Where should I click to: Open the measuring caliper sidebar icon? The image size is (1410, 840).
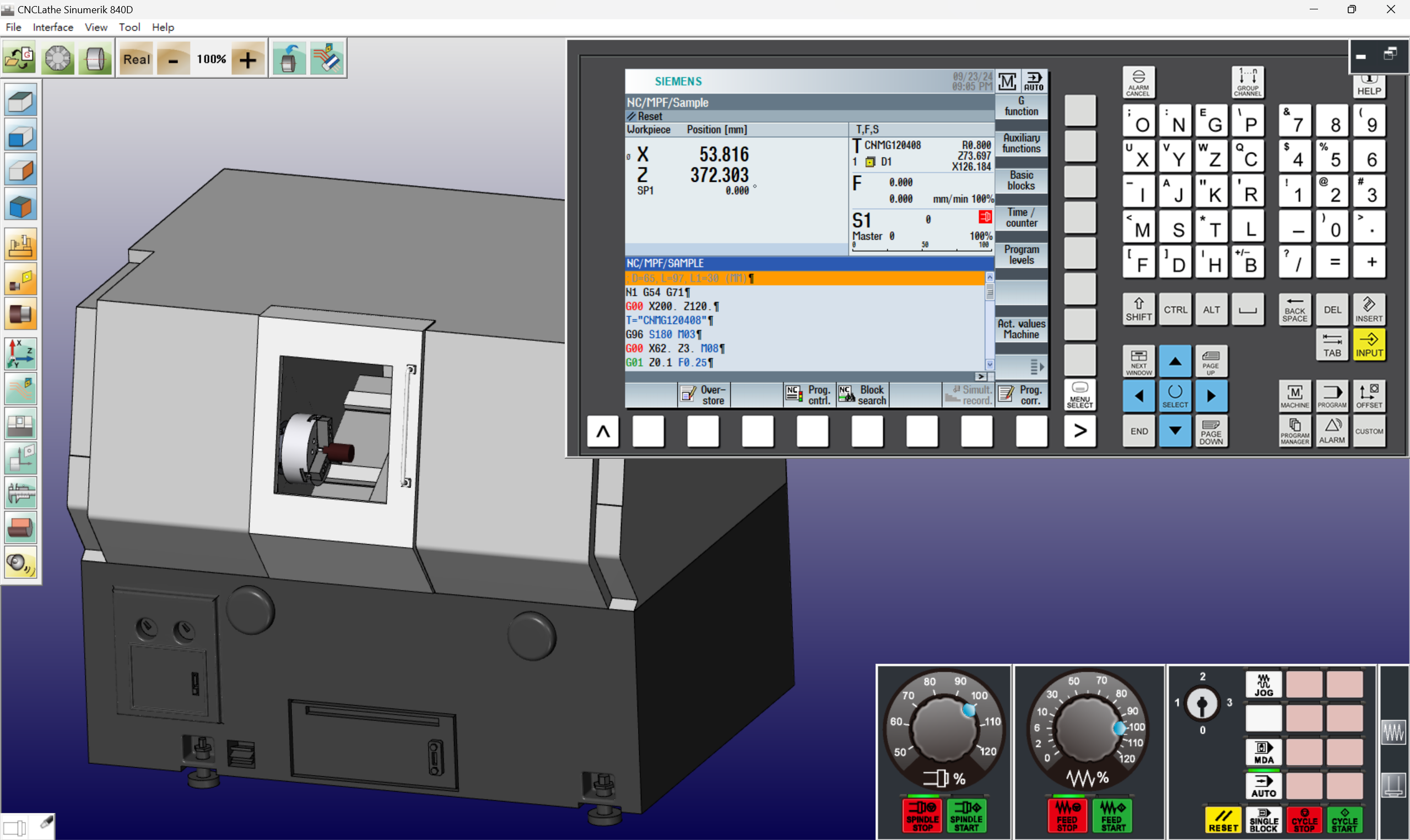click(x=20, y=492)
